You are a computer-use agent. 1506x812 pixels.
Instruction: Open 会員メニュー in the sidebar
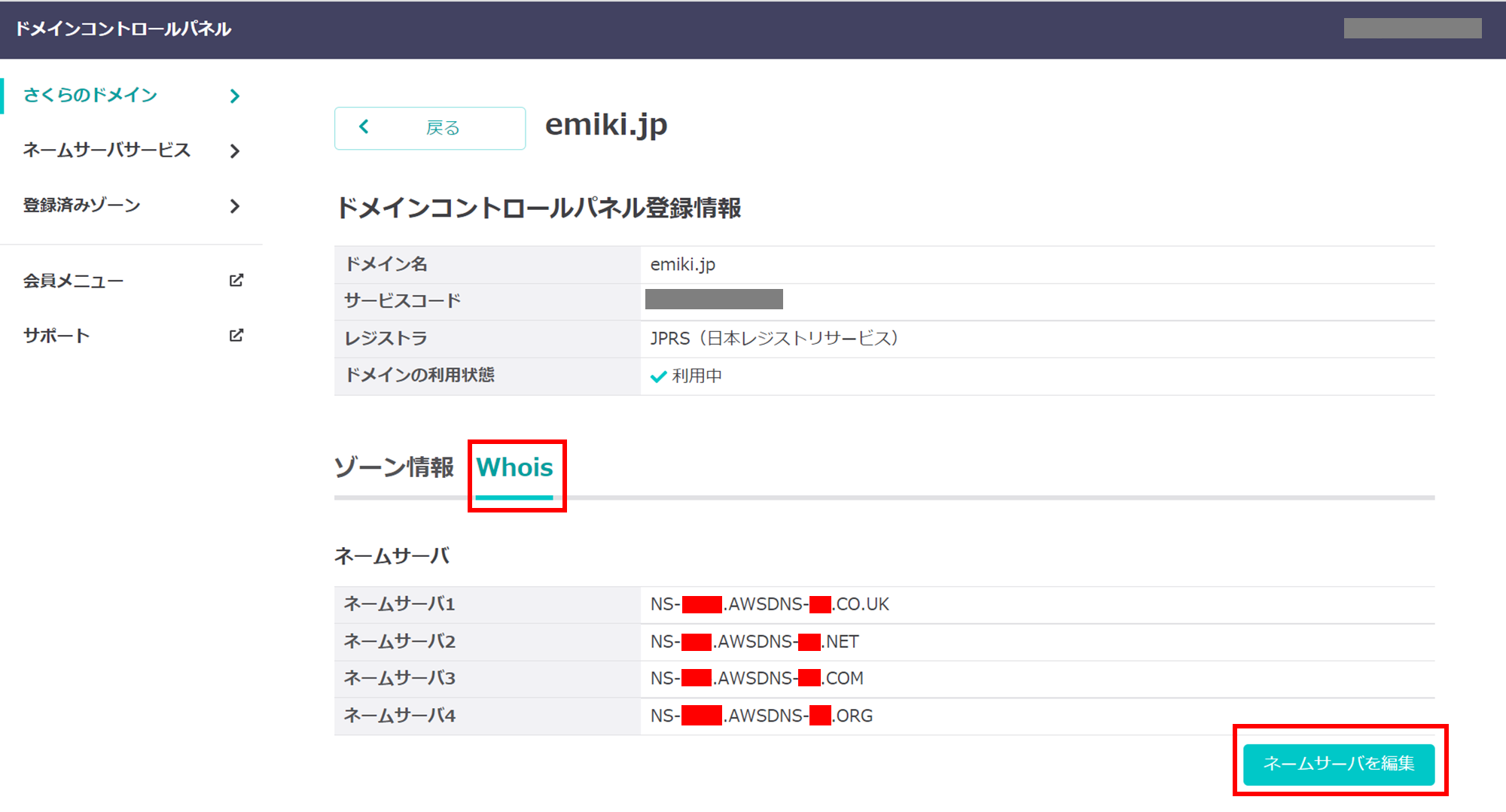[x=73, y=281]
